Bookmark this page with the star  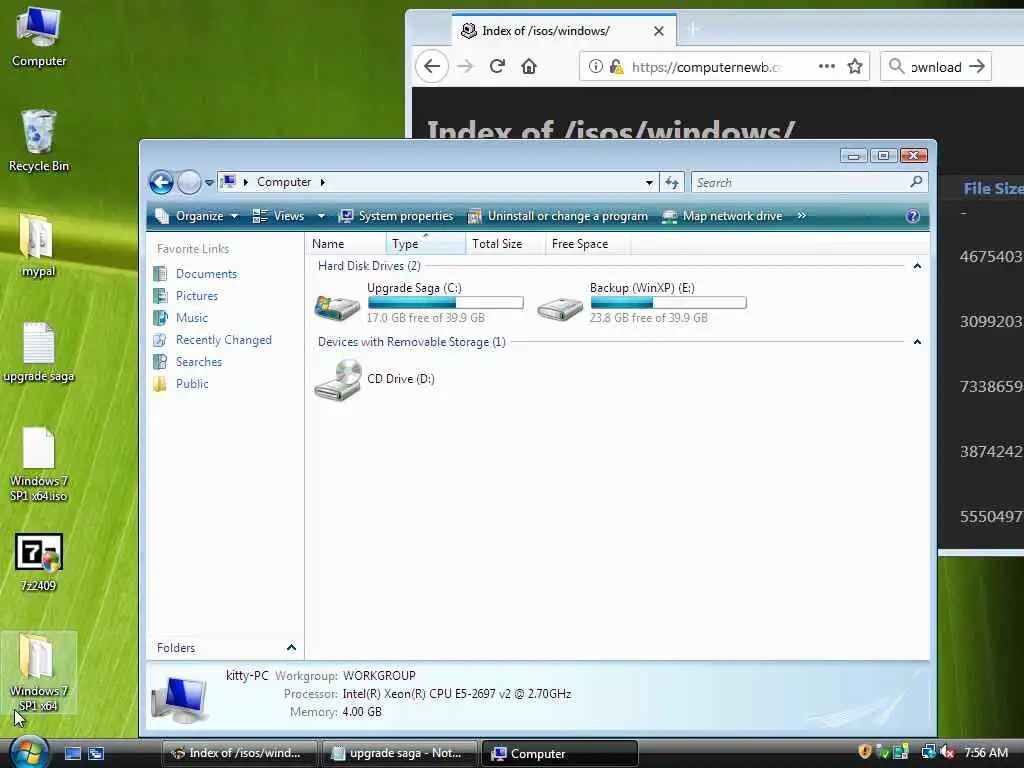click(x=855, y=66)
